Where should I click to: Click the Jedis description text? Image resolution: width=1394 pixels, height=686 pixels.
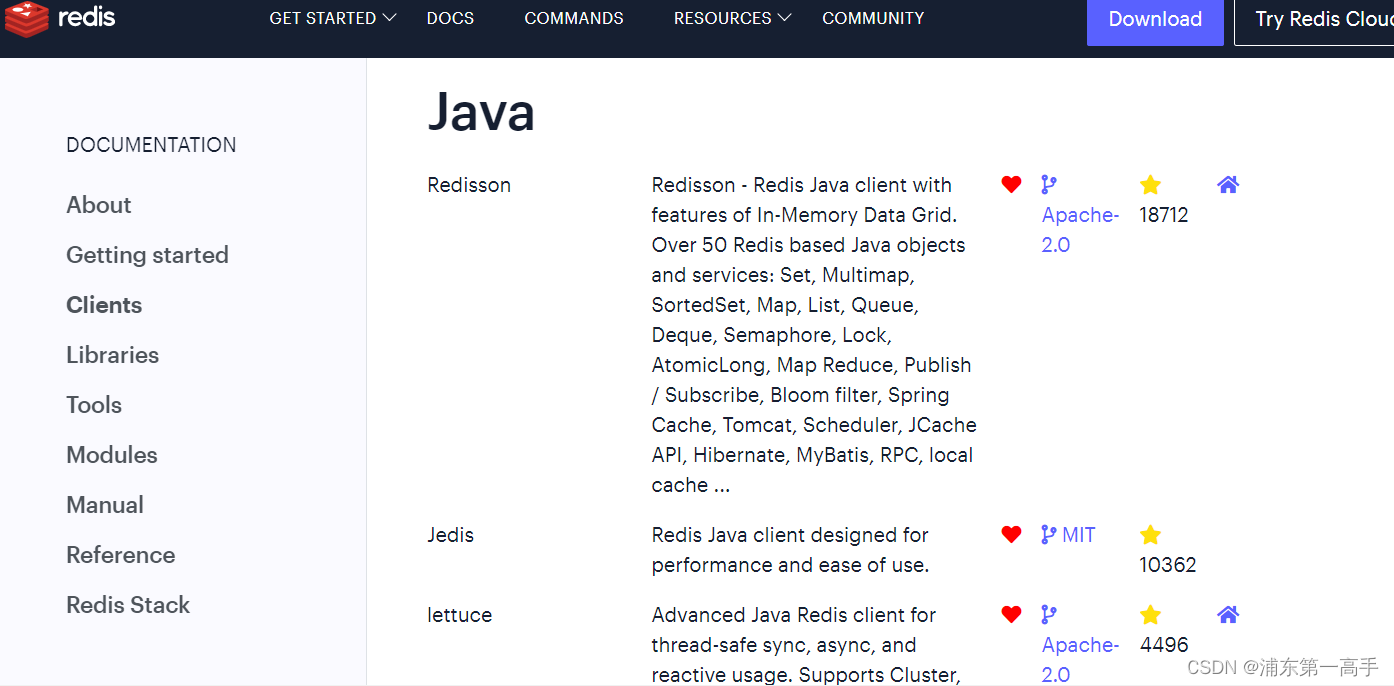pyautogui.click(x=790, y=550)
